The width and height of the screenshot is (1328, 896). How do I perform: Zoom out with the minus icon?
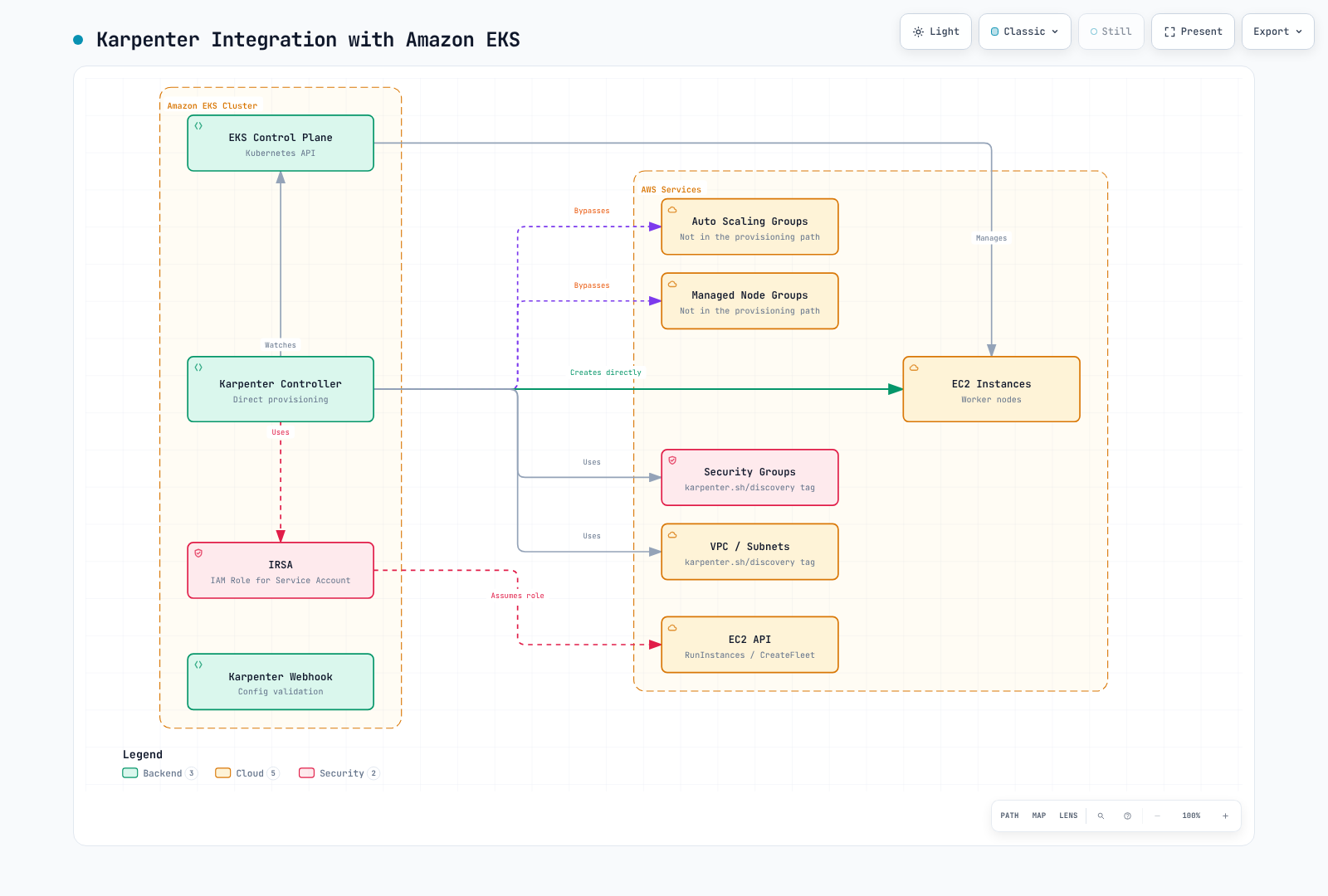pos(1157,816)
